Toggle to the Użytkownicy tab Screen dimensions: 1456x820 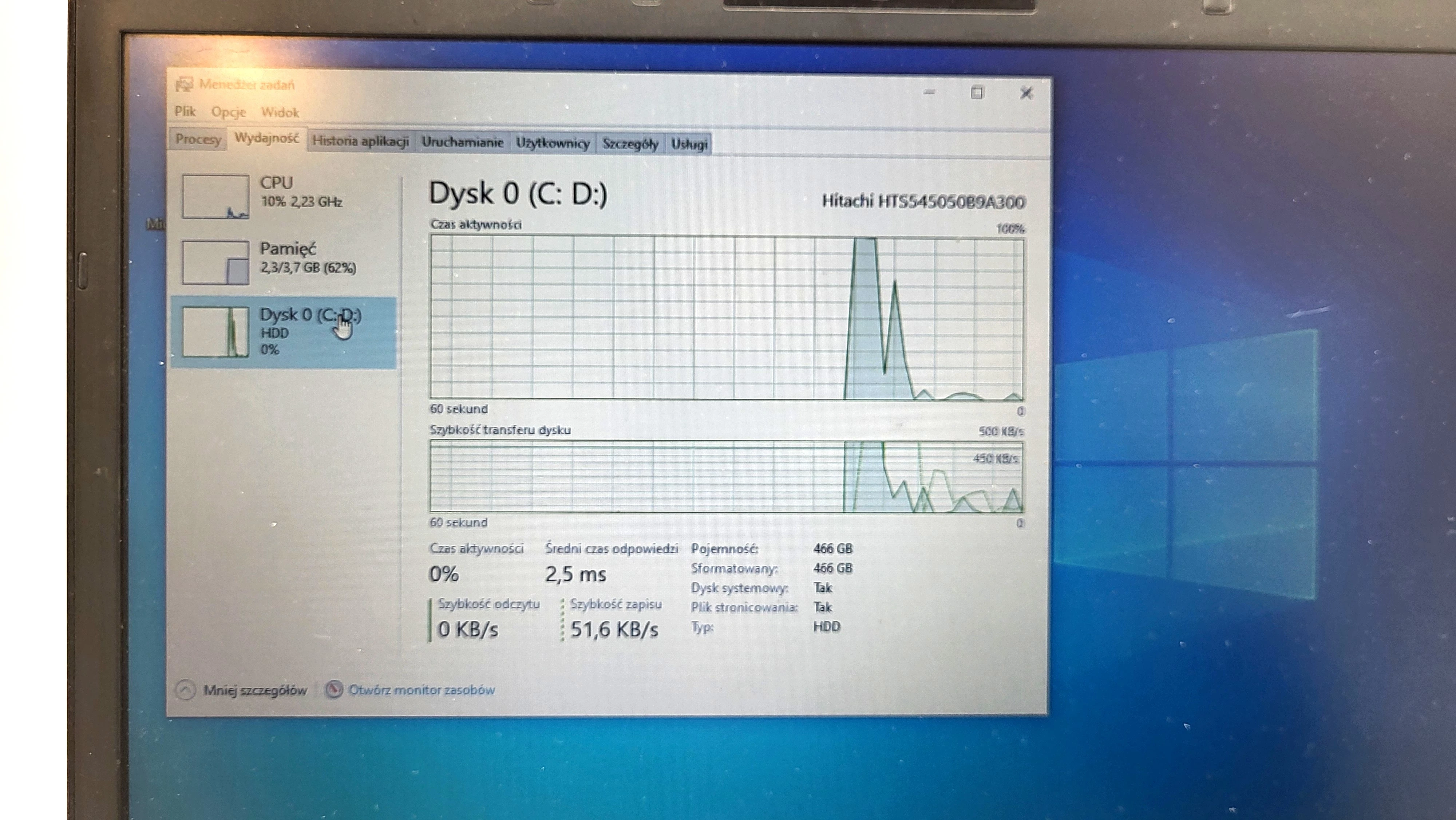[x=553, y=142]
